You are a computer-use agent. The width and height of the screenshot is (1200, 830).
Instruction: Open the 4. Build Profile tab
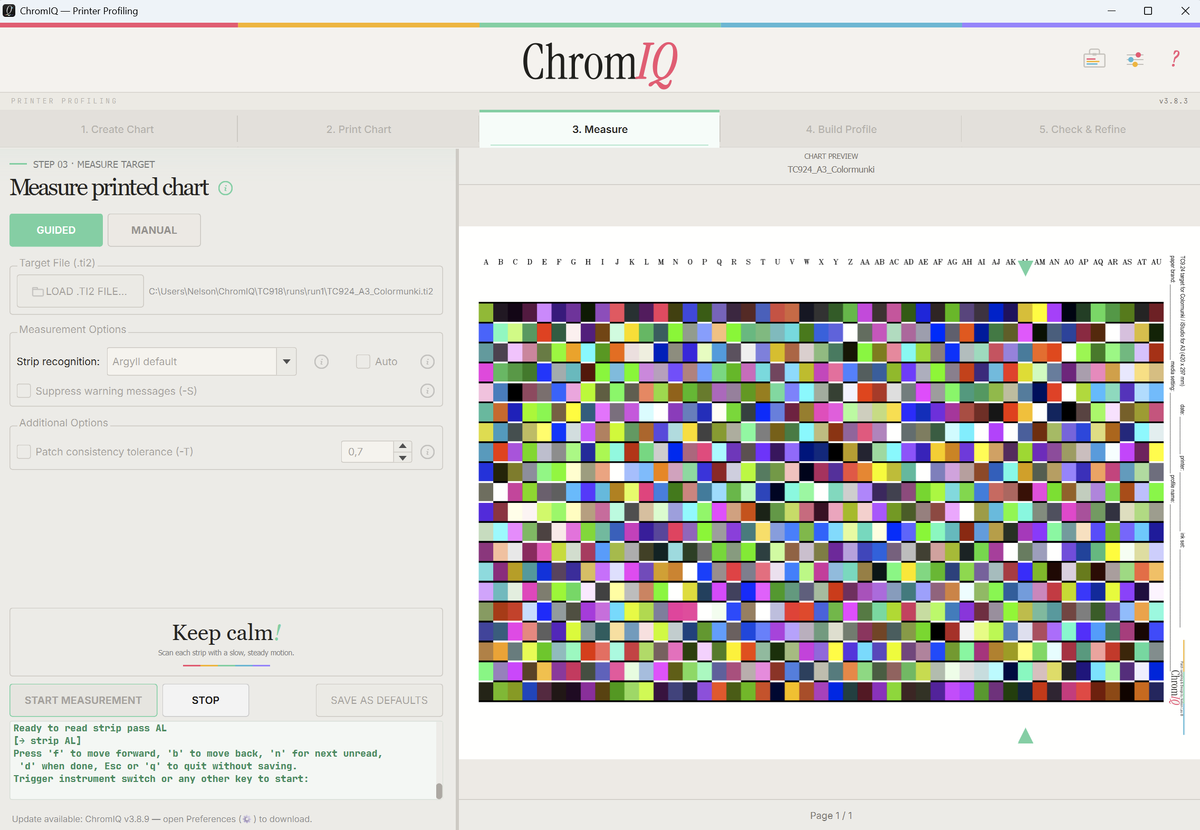(x=841, y=129)
